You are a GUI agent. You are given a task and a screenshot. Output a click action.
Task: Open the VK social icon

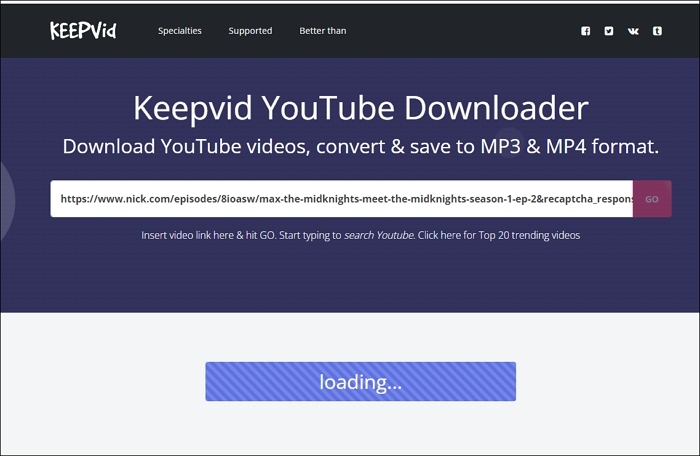click(x=633, y=31)
